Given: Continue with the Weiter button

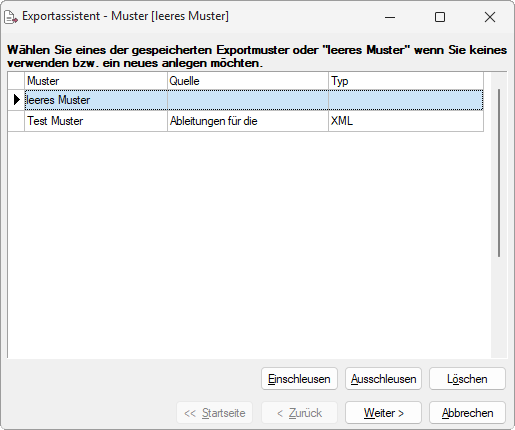Looking at the screenshot, I should click(383, 413).
